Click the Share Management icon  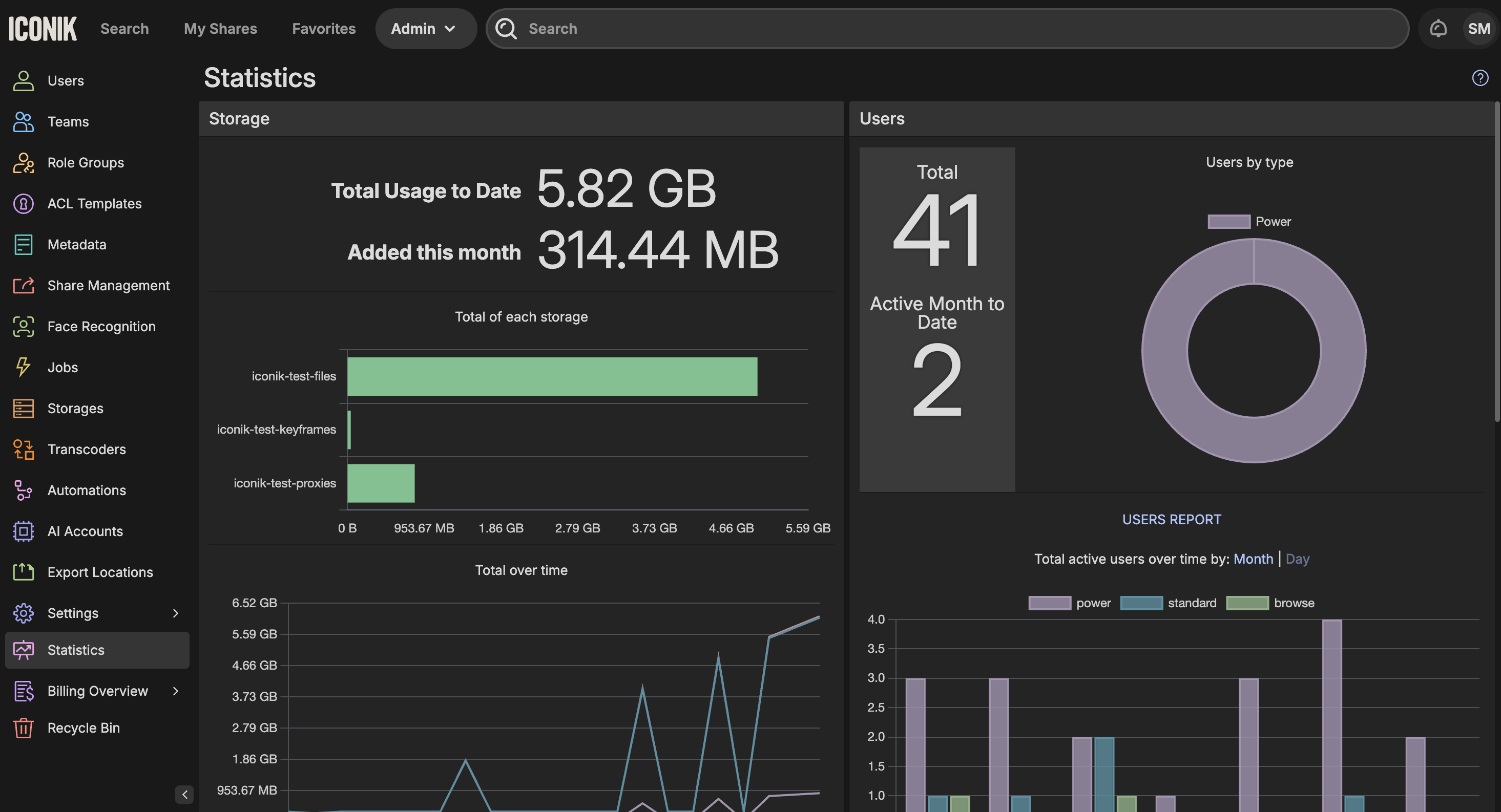tap(23, 285)
